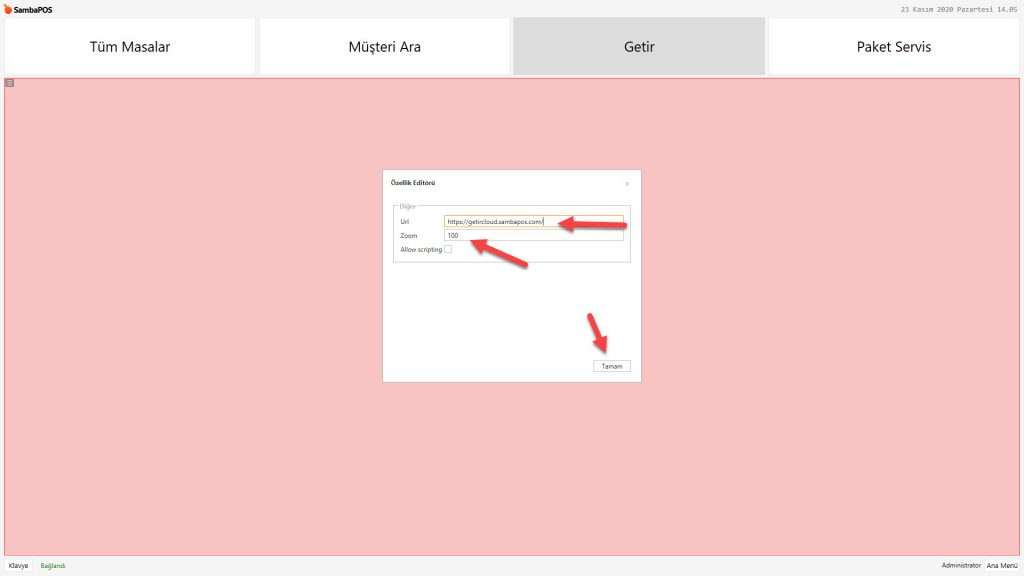Select the Getir tab
Image resolution: width=1024 pixels, height=576 pixels.
[638, 47]
